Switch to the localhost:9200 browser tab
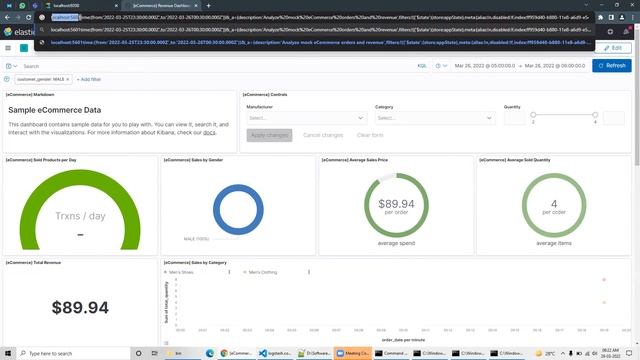The image size is (640, 360). click(82, 6)
